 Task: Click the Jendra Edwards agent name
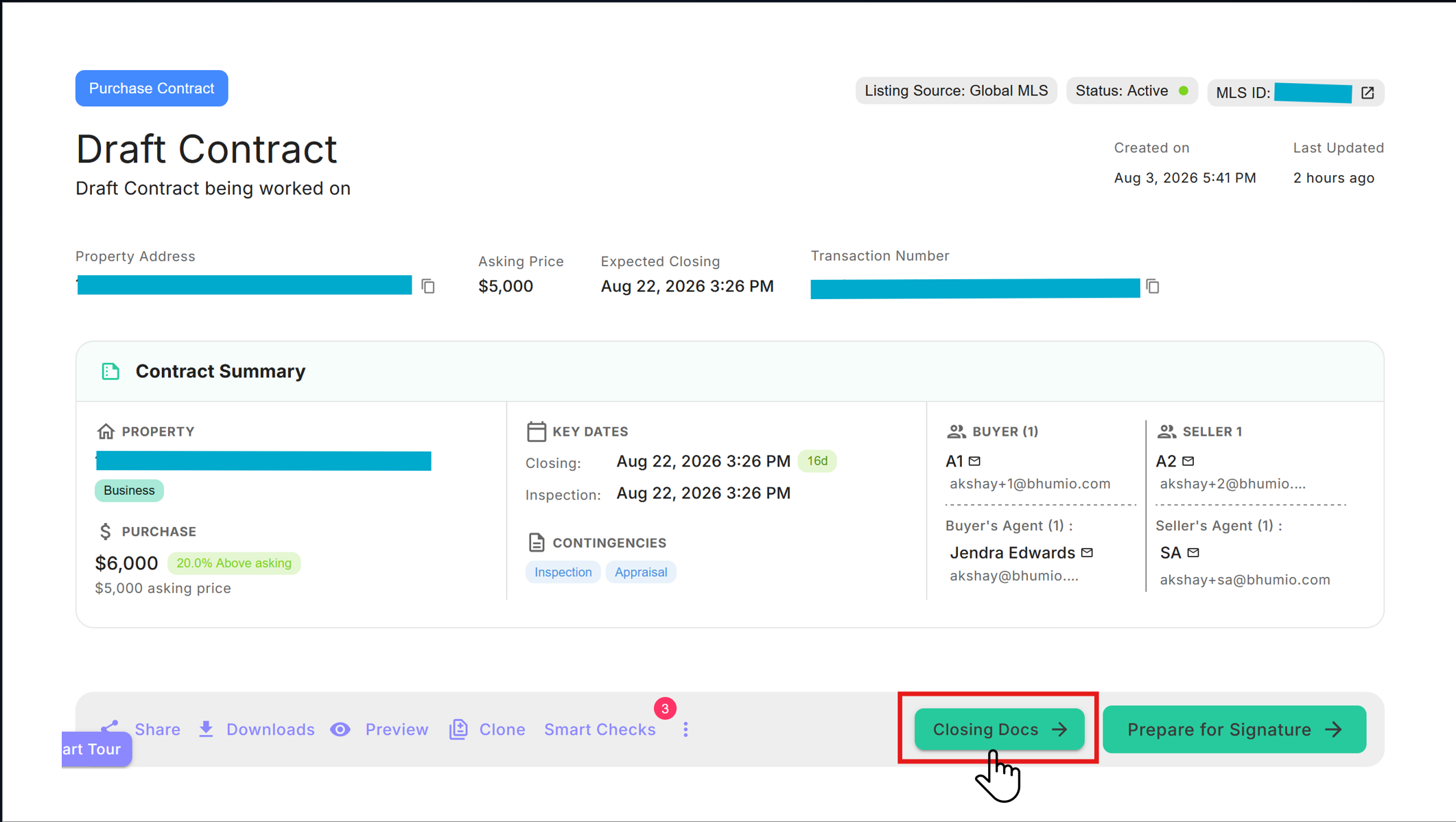pyautogui.click(x=1012, y=552)
